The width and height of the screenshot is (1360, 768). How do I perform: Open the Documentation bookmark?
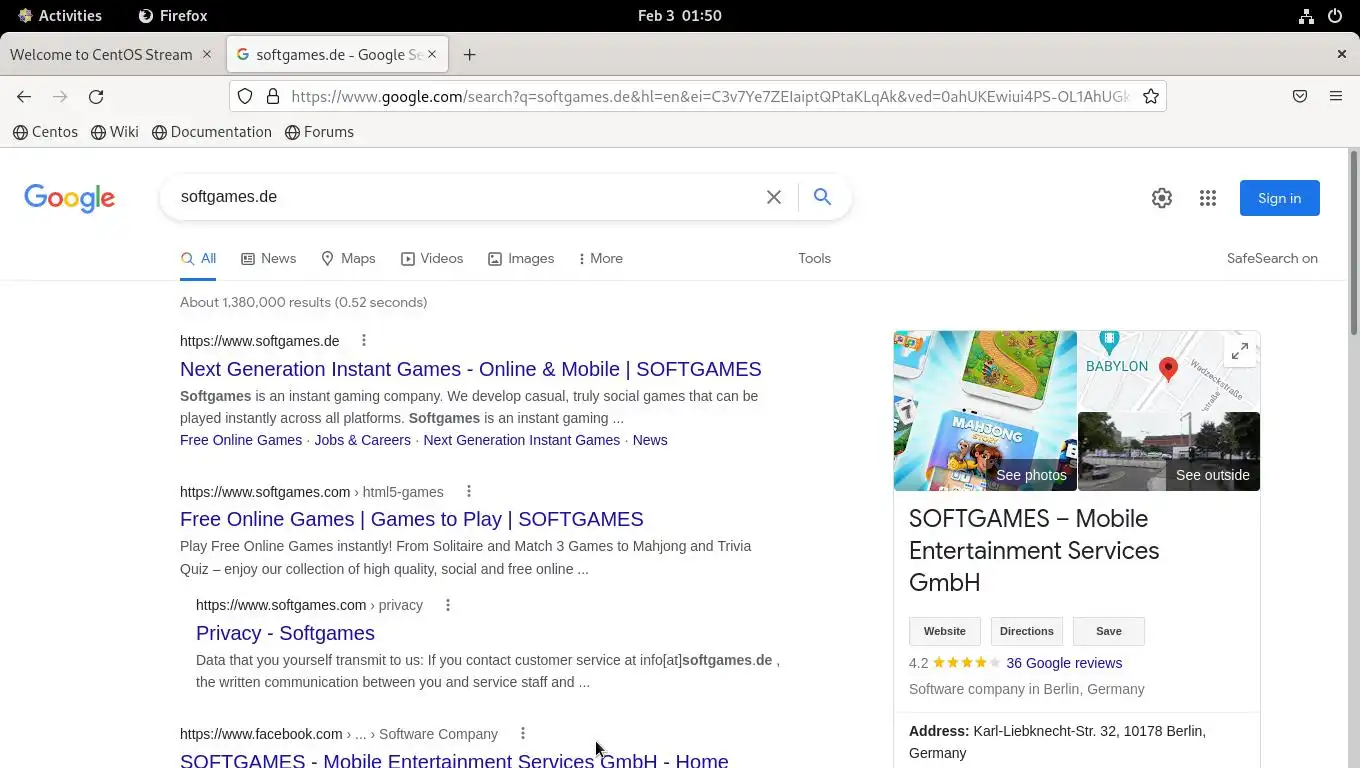(212, 132)
